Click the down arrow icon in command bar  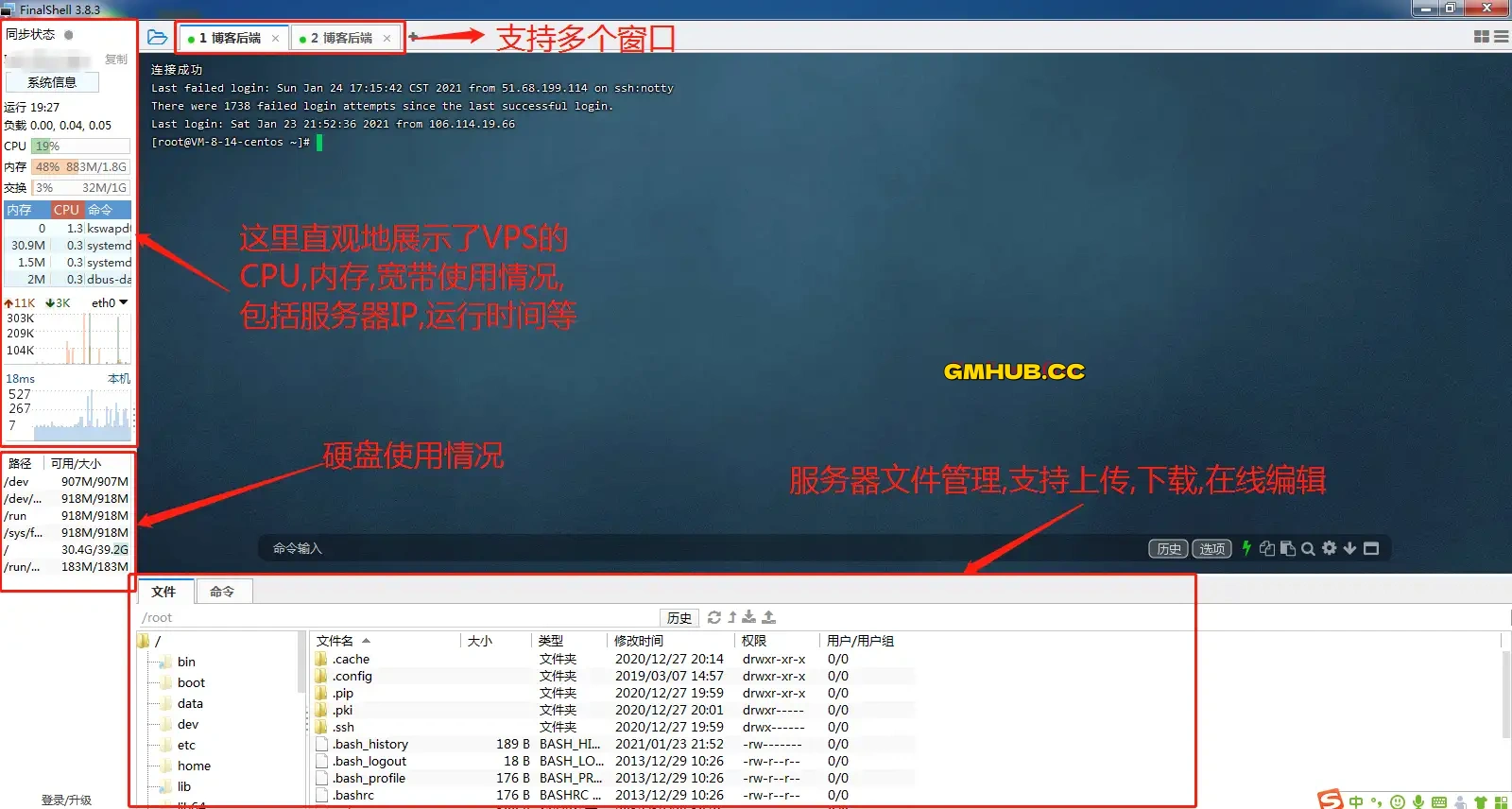1349,548
